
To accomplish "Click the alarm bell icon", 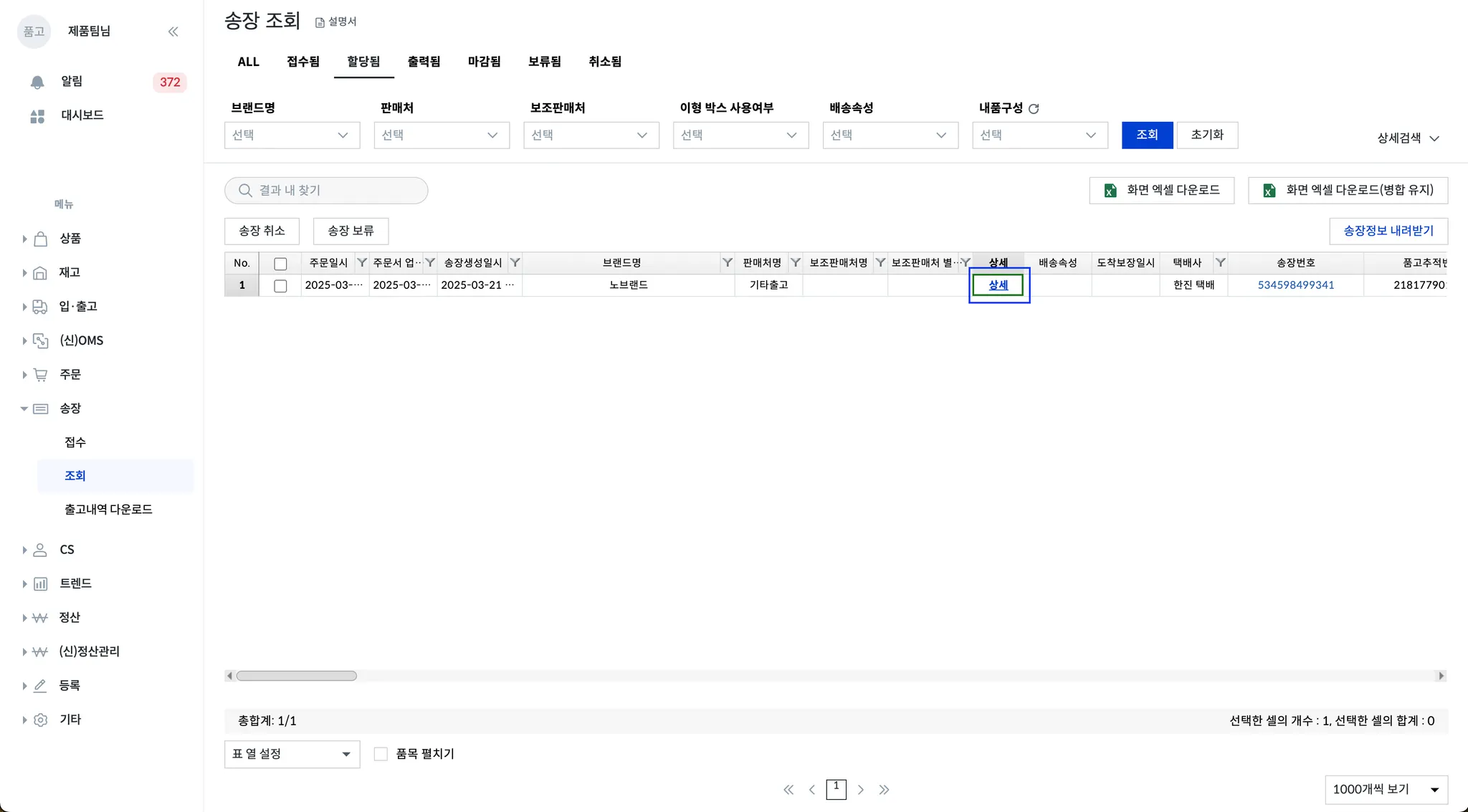I will pos(37,82).
